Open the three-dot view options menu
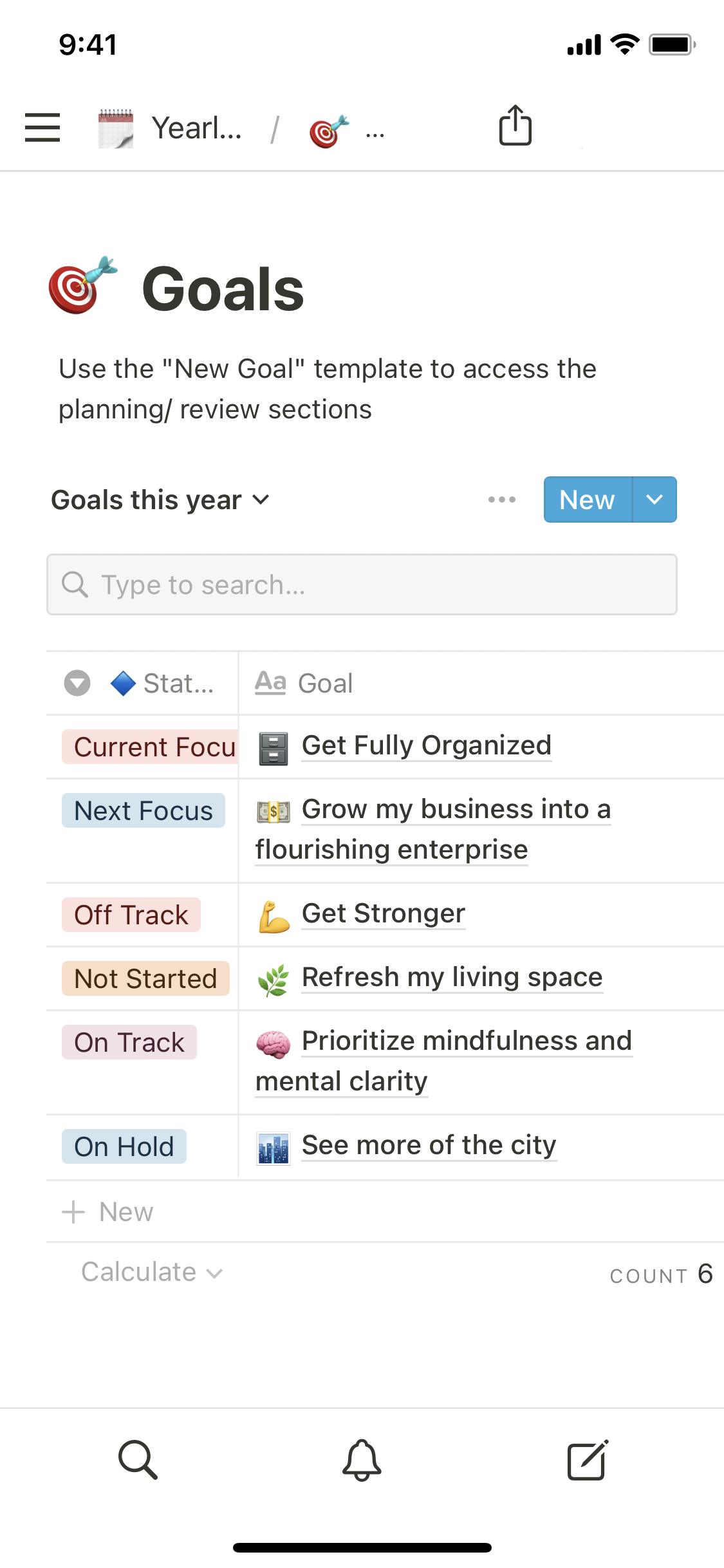 [x=501, y=499]
